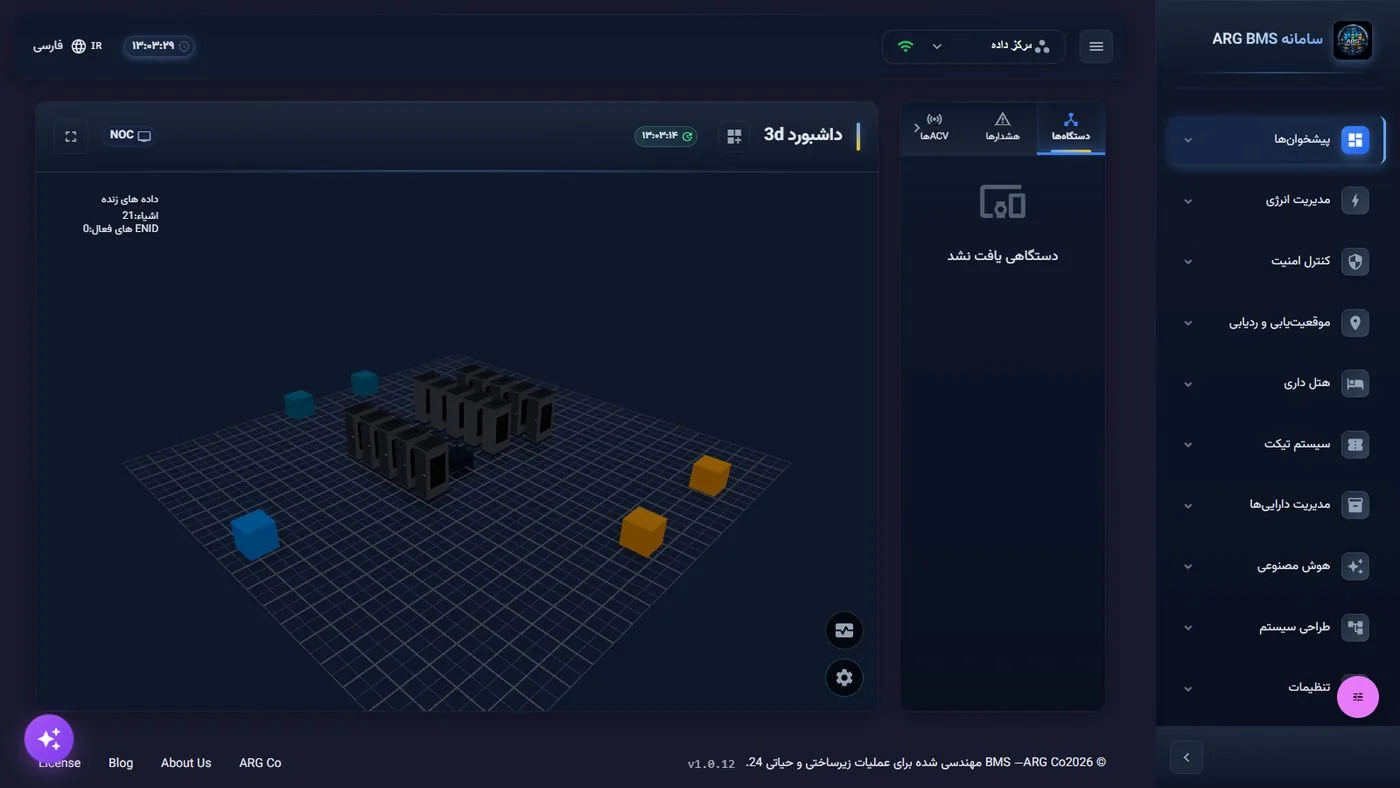This screenshot has height=788, width=1400.
Task: Expand the مدیریت انرژی menu chevron
Action: (x=1188, y=201)
